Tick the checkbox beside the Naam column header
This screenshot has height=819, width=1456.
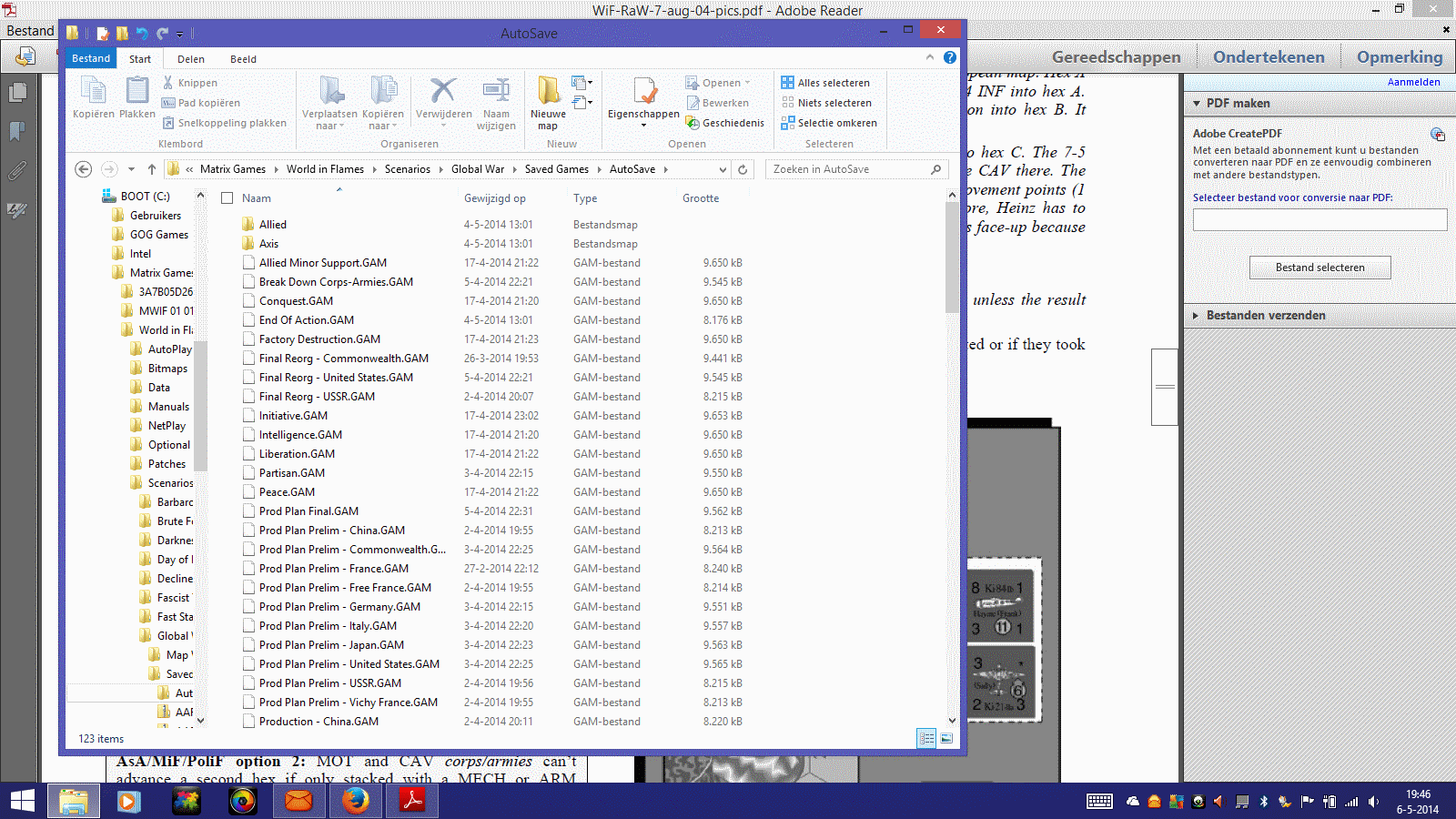pyautogui.click(x=227, y=197)
